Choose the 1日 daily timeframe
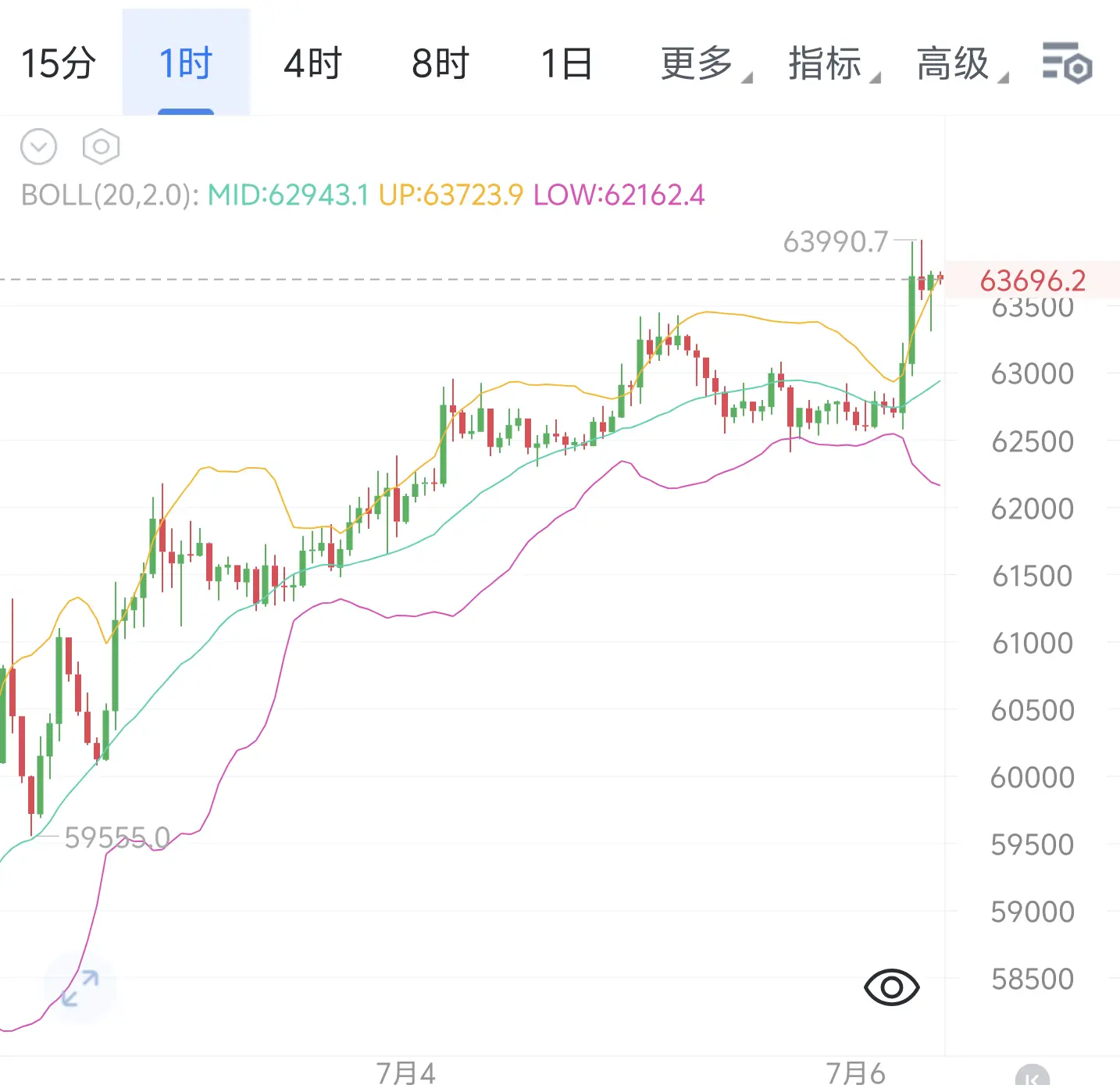1120x1085 pixels. [567, 63]
